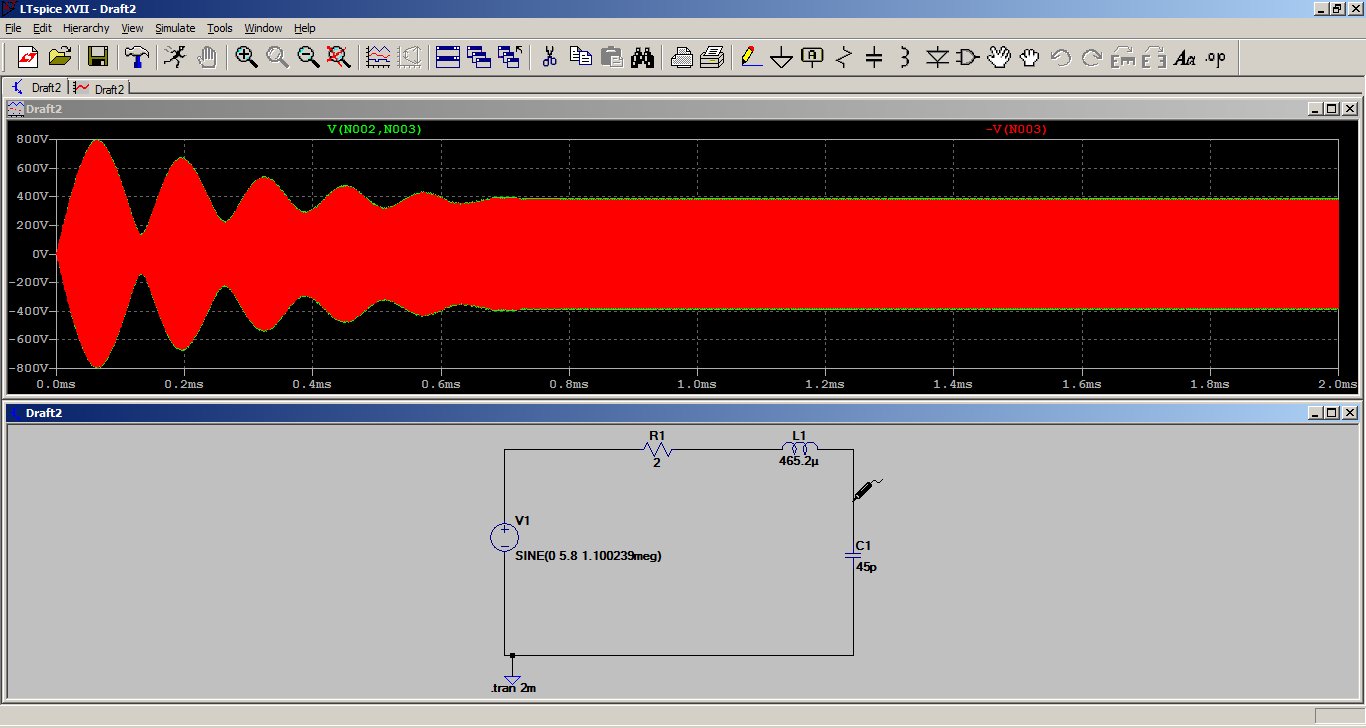Save the schematic with the floppy disk icon
Screen dimensions: 1366x728
98,57
